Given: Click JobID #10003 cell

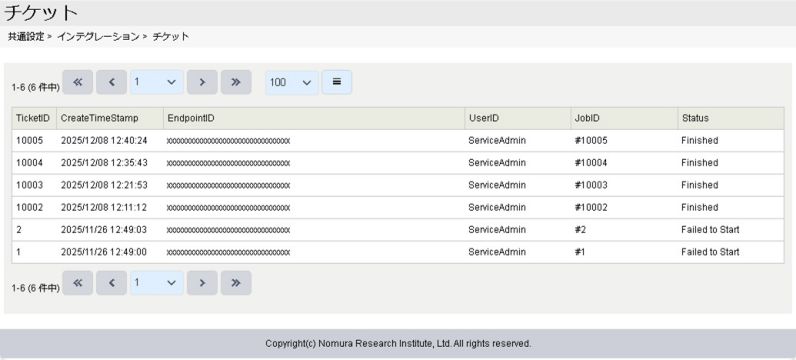Looking at the screenshot, I should point(624,185).
